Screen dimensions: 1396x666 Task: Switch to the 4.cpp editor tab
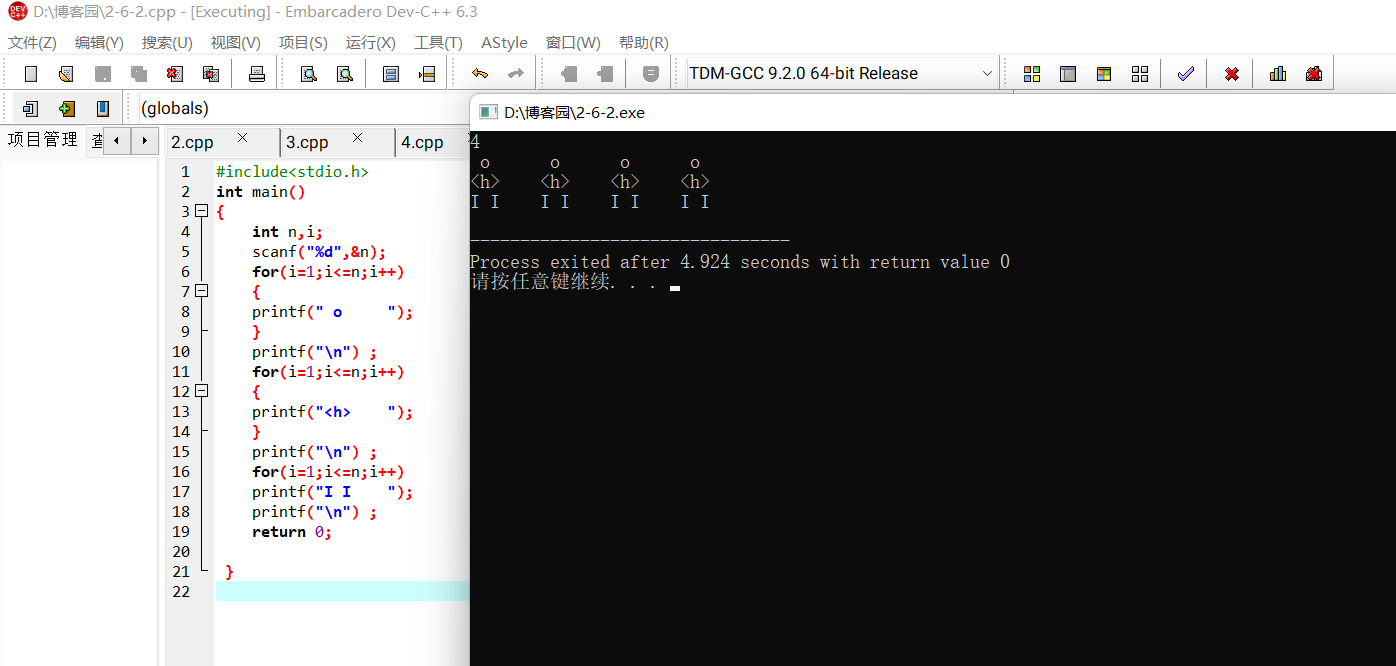point(423,142)
